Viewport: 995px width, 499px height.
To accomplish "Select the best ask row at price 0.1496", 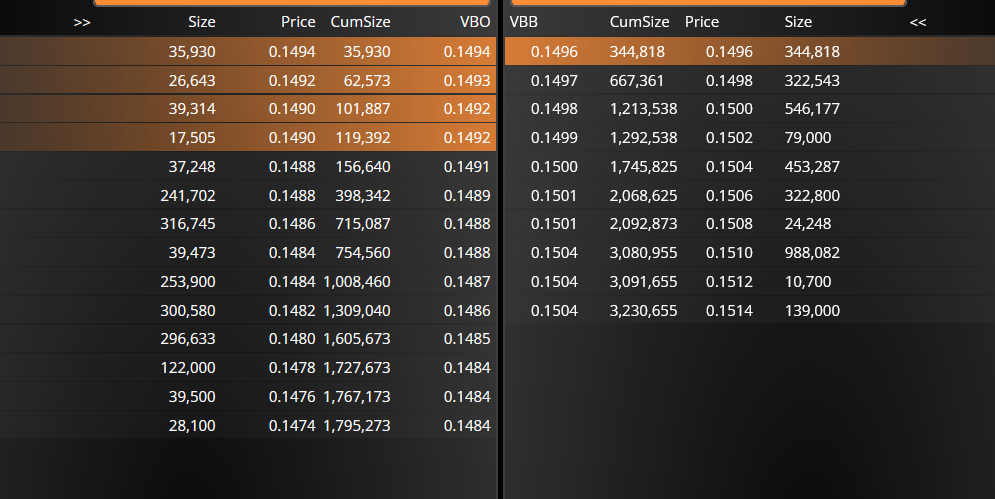I will [x=750, y=51].
